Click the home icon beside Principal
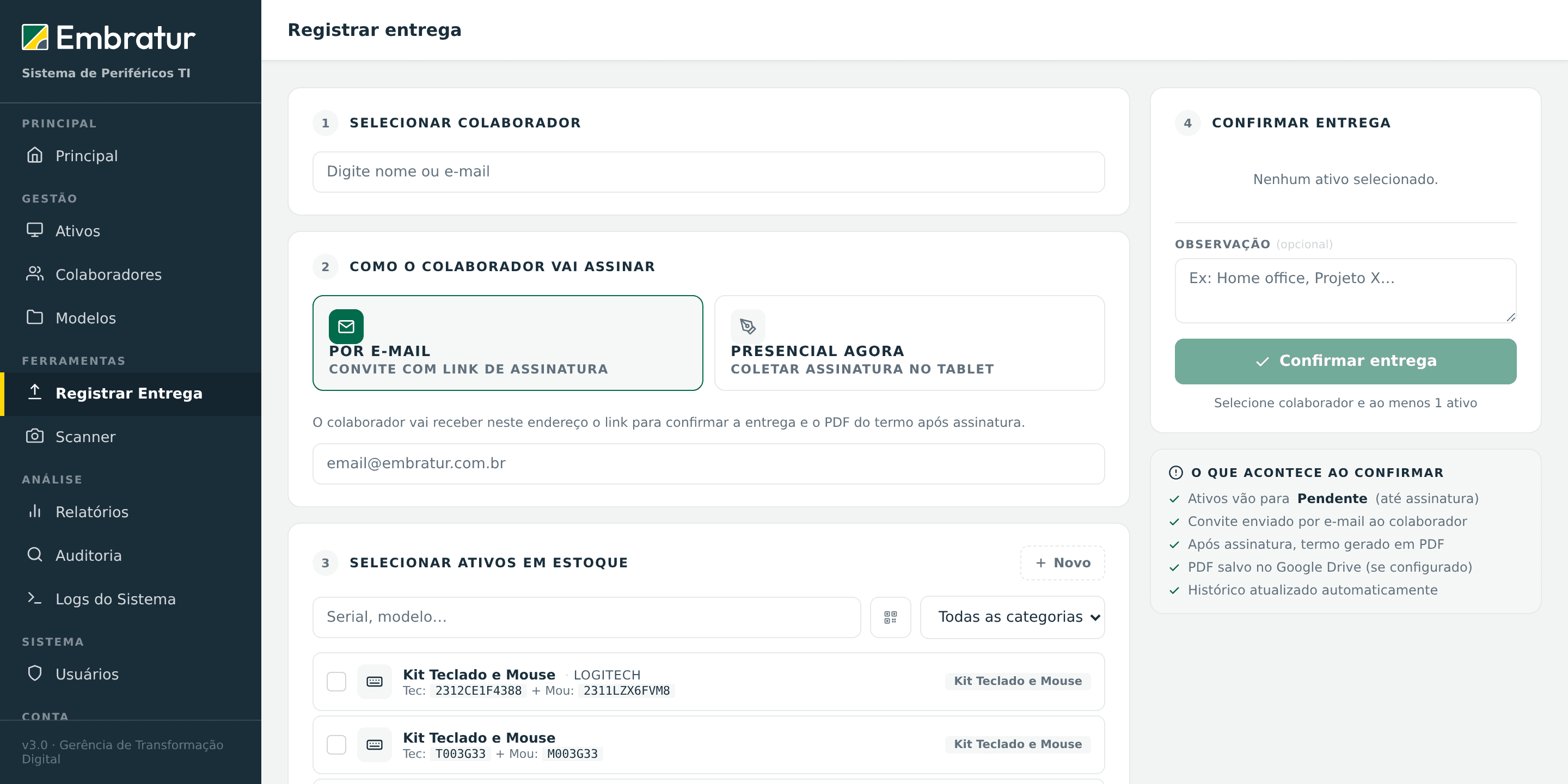 click(x=35, y=155)
